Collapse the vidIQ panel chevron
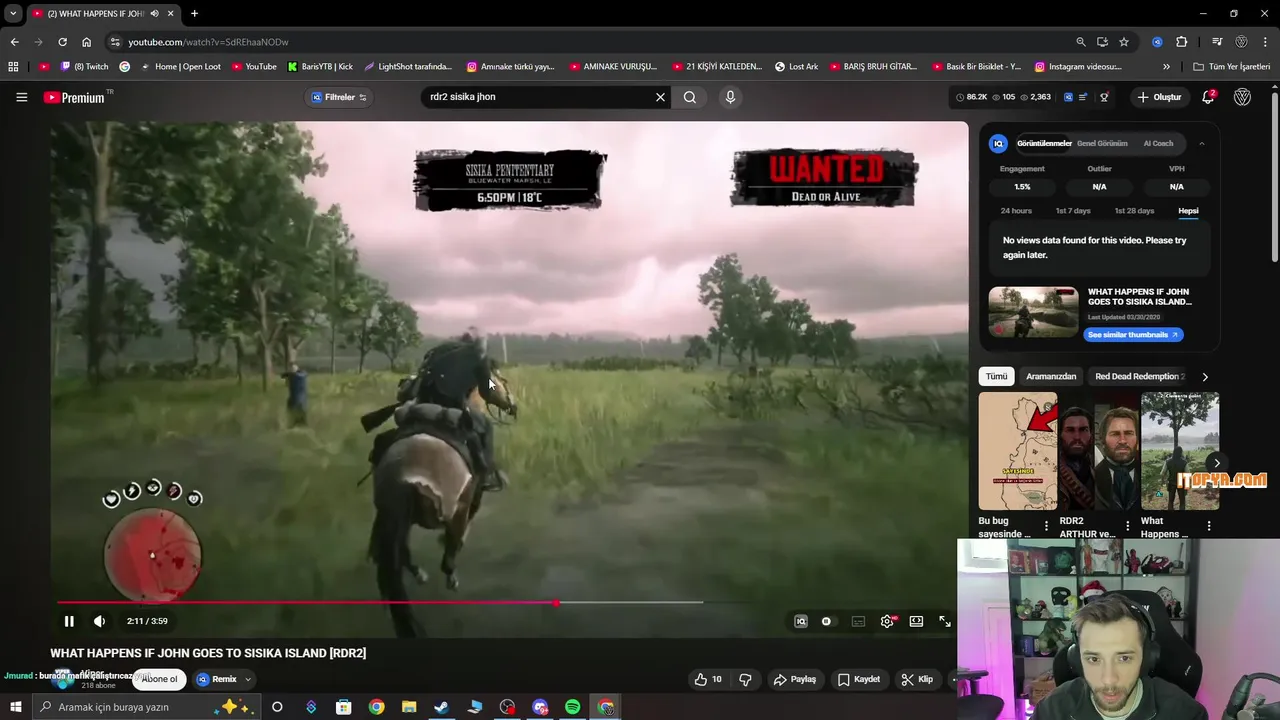Viewport: 1280px width, 720px height. [1202, 143]
